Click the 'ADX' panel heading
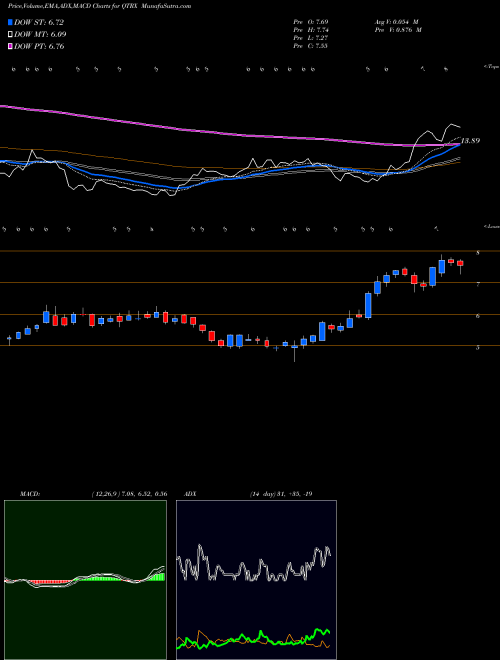500x660 pixels. pos(190,494)
